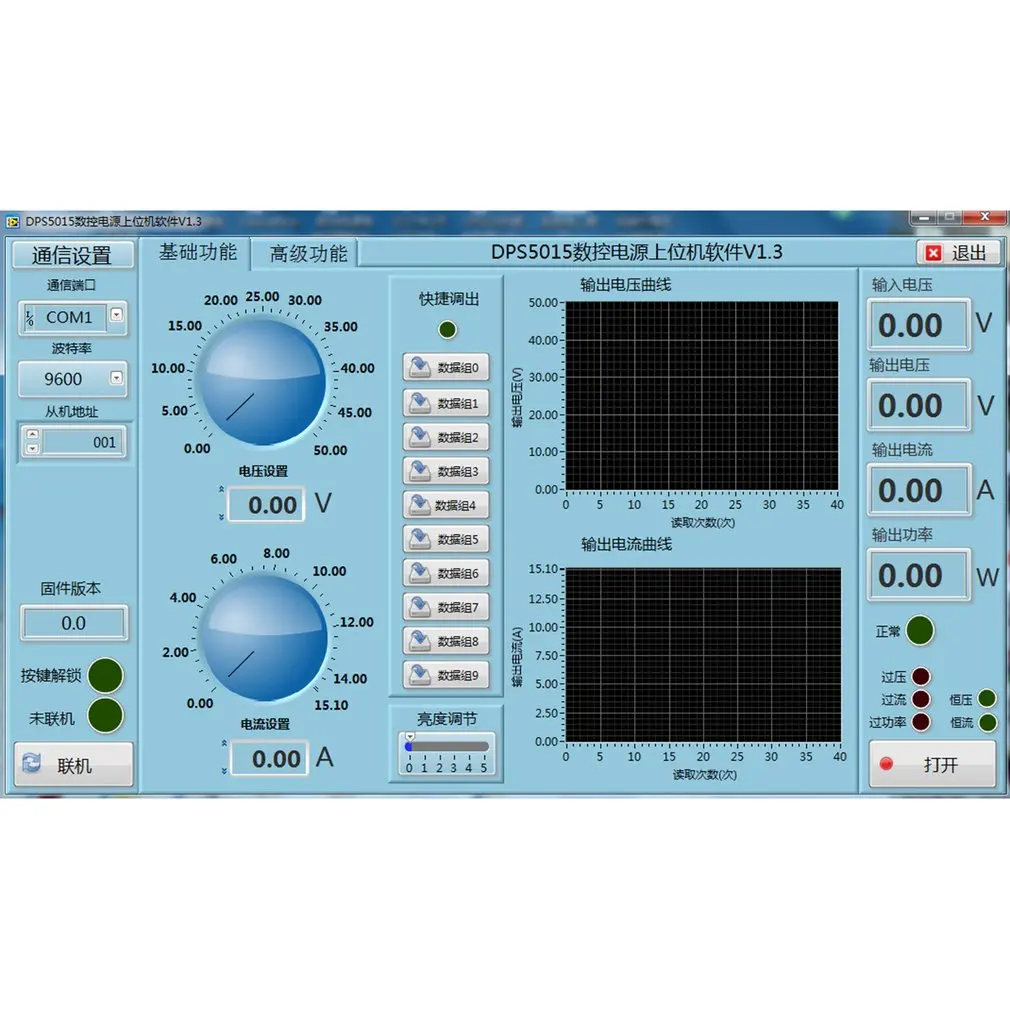Click the 按键解锁 indicator light
This screenshot has width=1010, height=1010.
(106, 676)
